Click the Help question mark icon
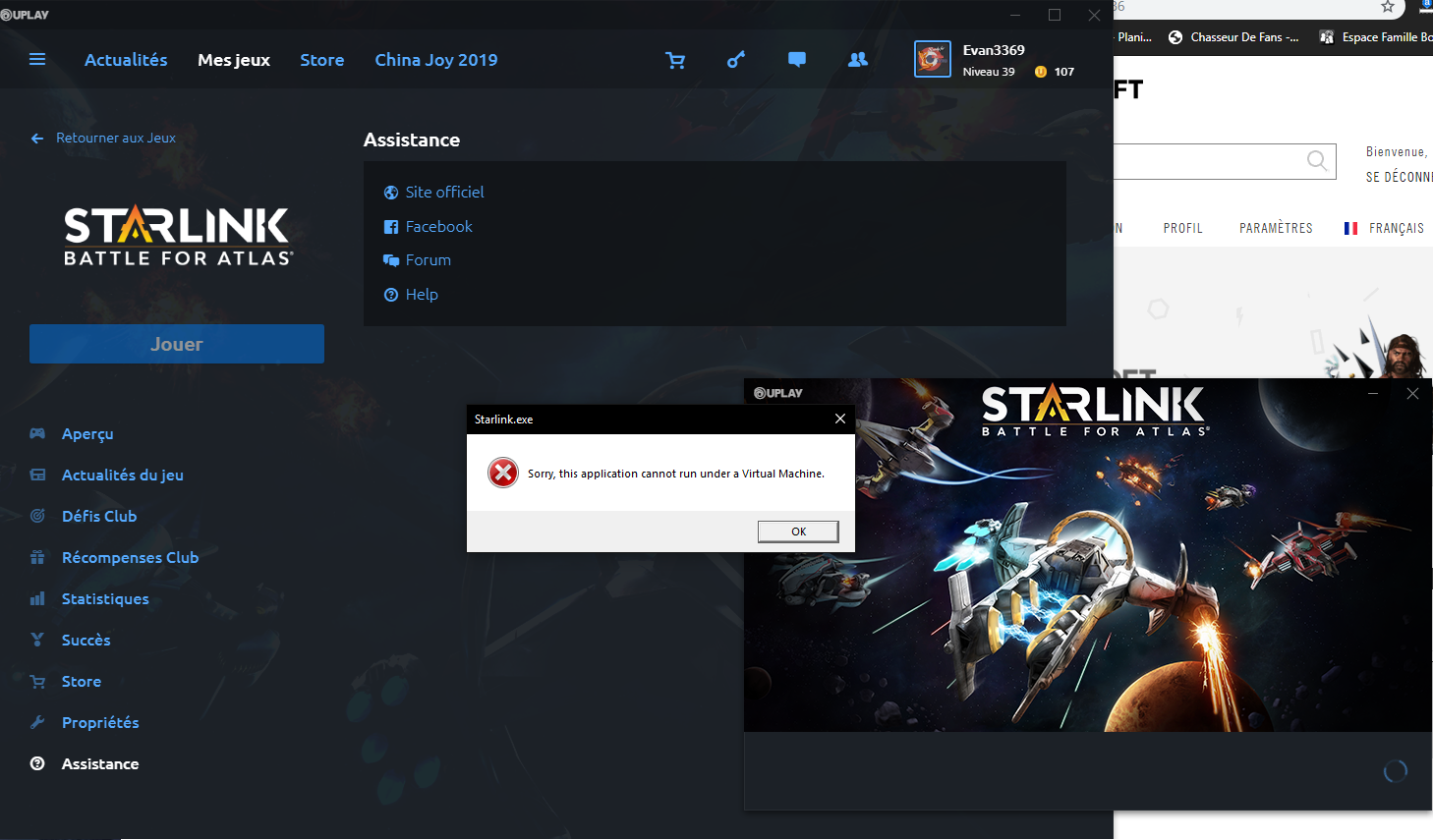Image resolution: width=1433 pixels, height=840 pixels. (391, 295)
